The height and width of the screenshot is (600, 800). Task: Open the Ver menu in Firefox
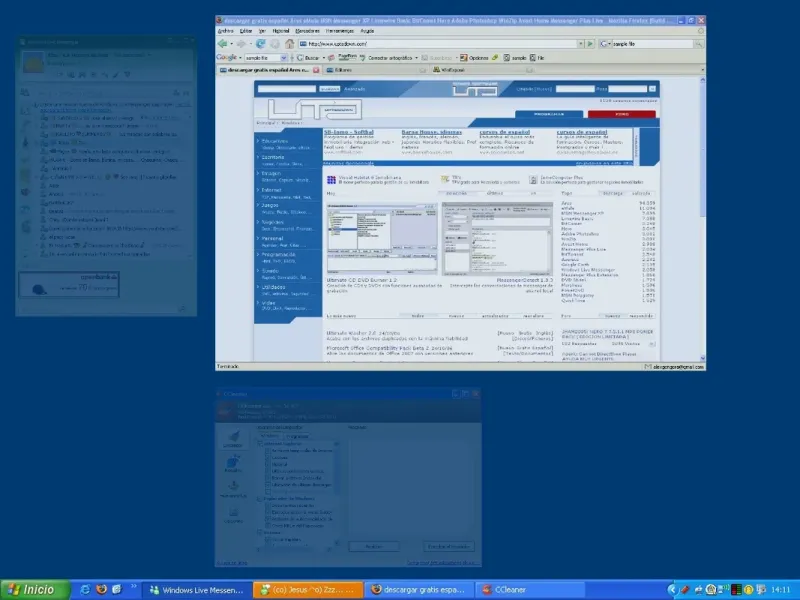262,31
